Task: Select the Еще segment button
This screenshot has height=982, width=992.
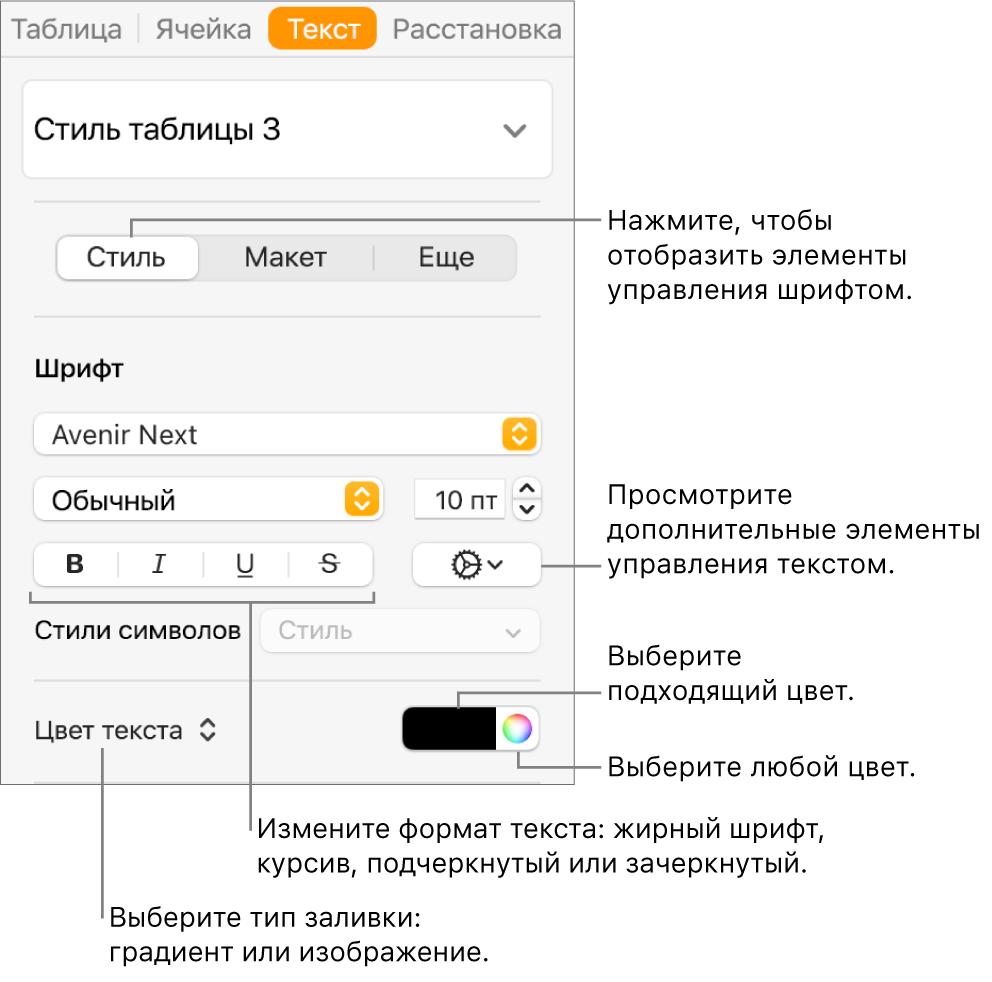Action: [x=446, y=258]
